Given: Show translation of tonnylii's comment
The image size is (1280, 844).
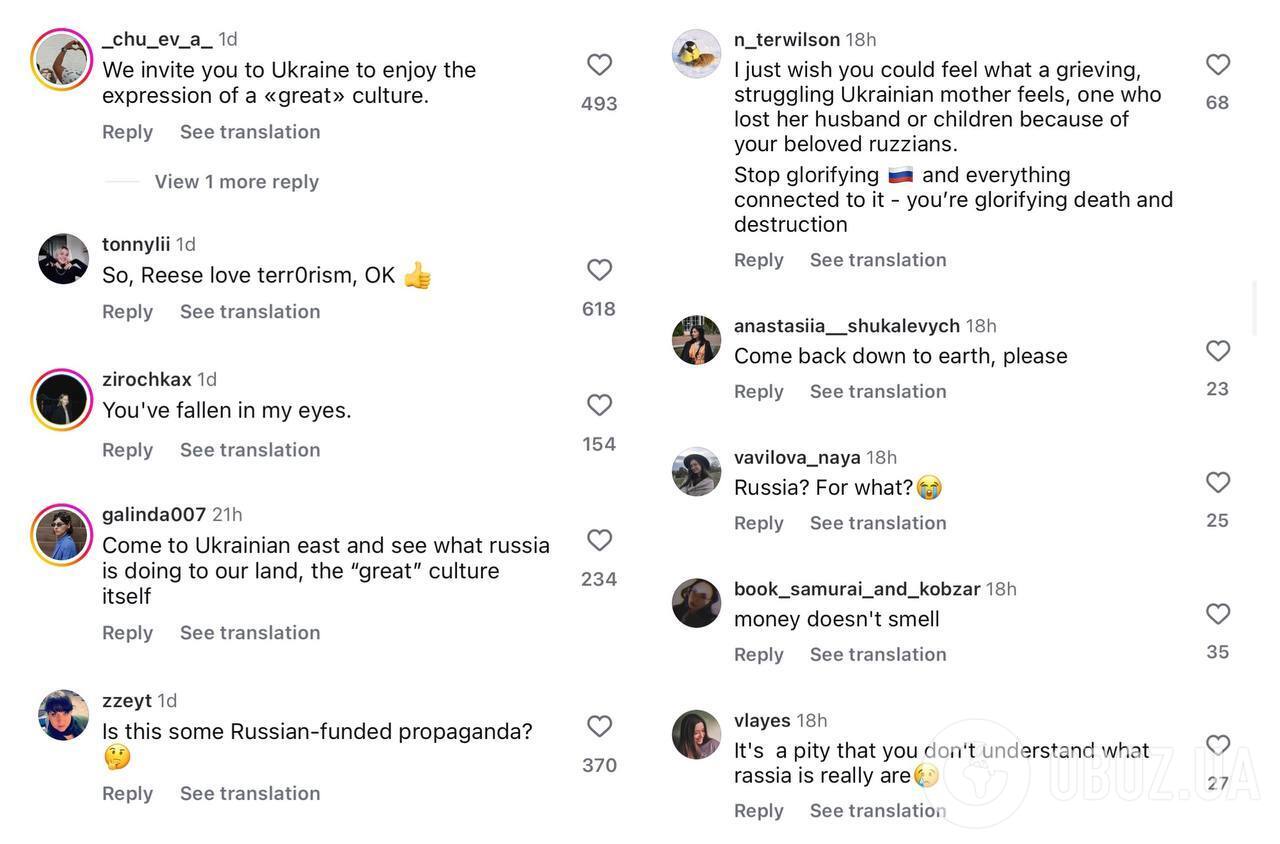Looking at the screenshot, I should click(x=250, y=312).
